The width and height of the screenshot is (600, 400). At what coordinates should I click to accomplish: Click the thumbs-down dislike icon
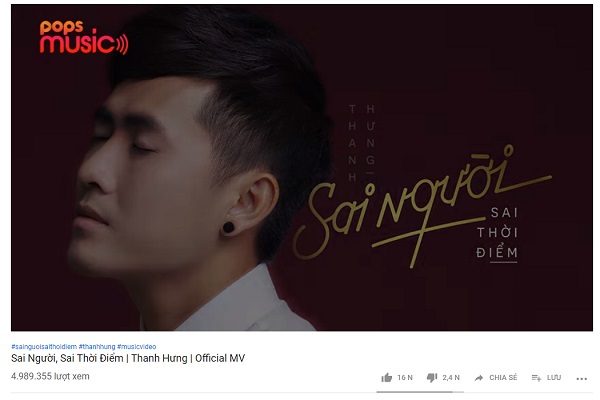click(x=432, y=377)
